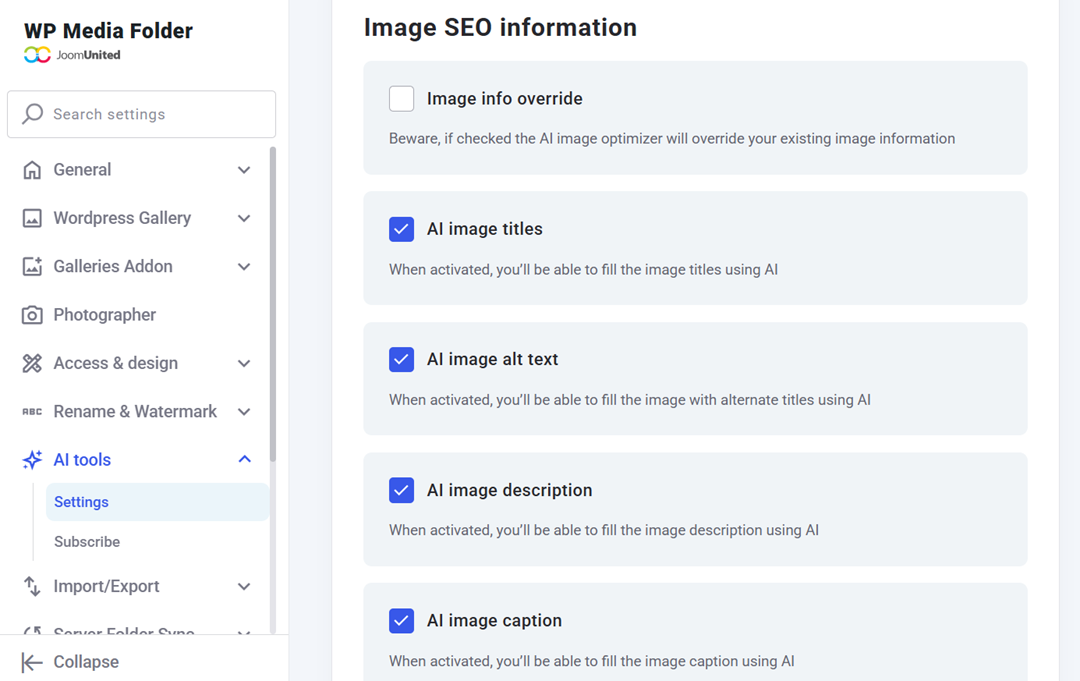Screen dimensions: 1080x681
Task: Click the WP Media Folder title
Action: (x=108, y=31)
